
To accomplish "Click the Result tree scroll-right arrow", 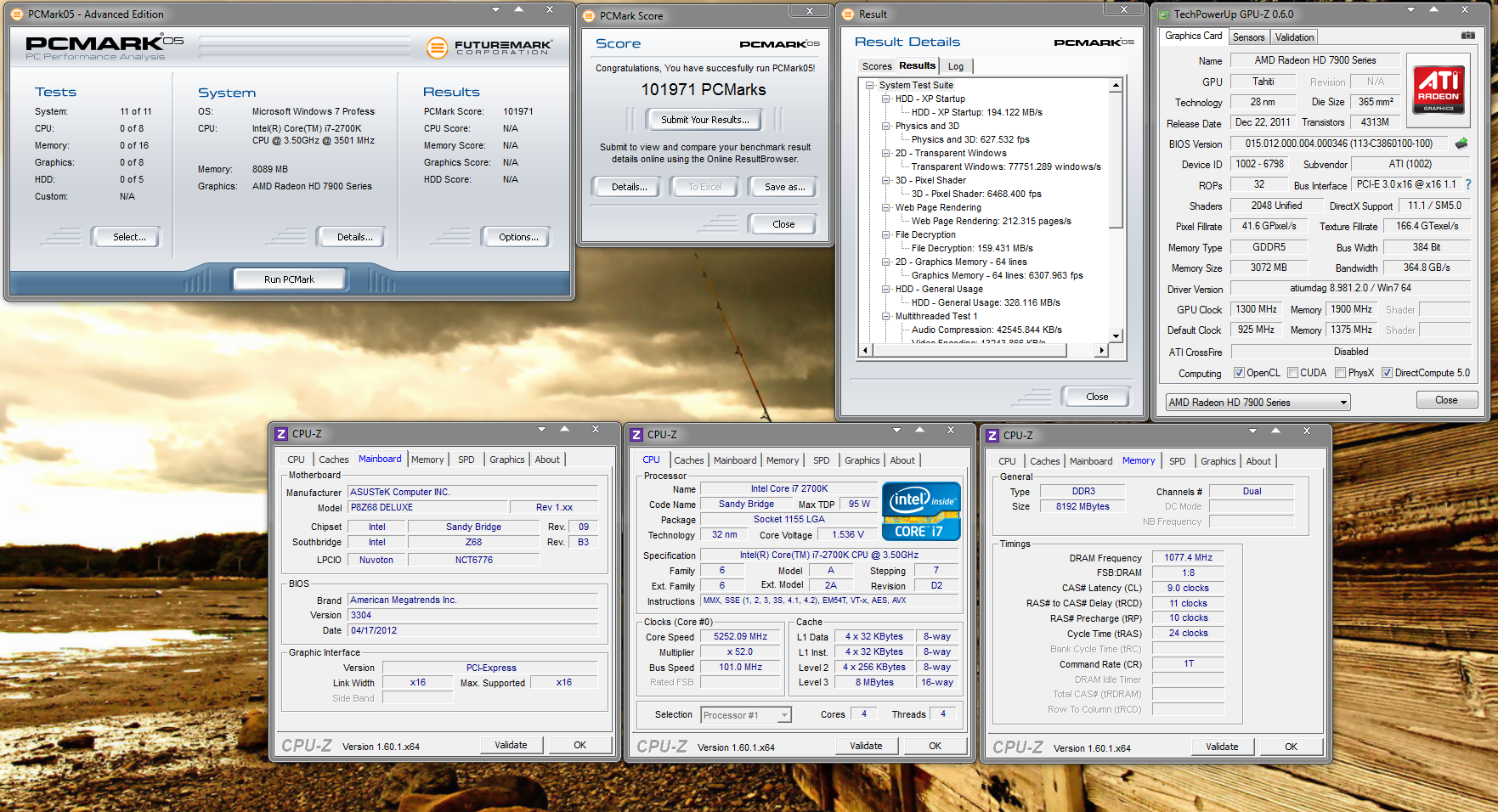I will [1101, 350].
